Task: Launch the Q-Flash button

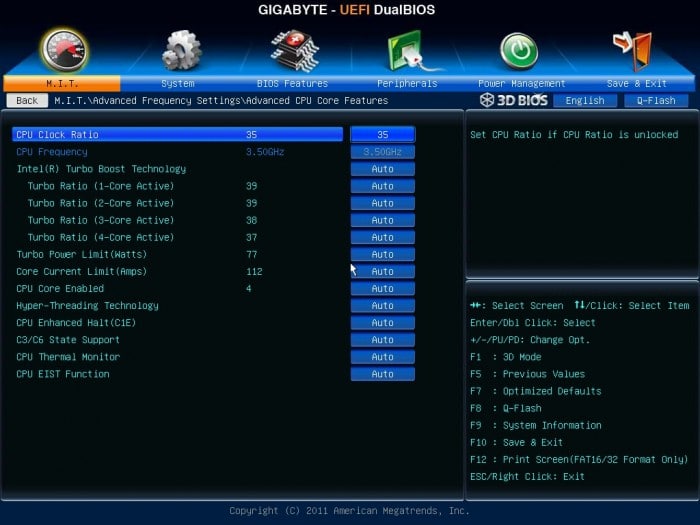Action: [x=656, y=100]
